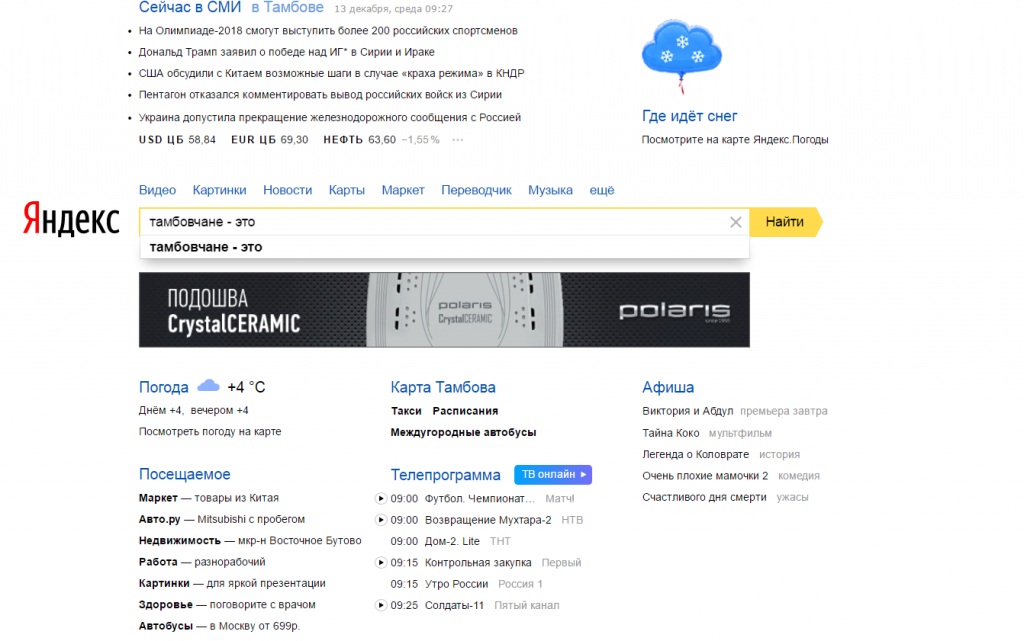The image size is (1024, 641).
Task: Open the ещё services dropdown
Action: pyautogui.click(x=601, y=190)
